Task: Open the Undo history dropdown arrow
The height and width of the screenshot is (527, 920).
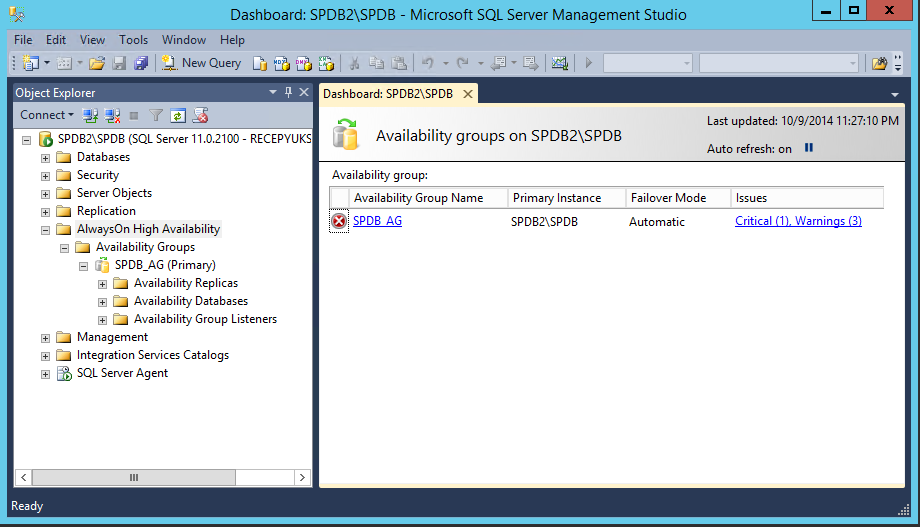Action: [x=445, y=63]
